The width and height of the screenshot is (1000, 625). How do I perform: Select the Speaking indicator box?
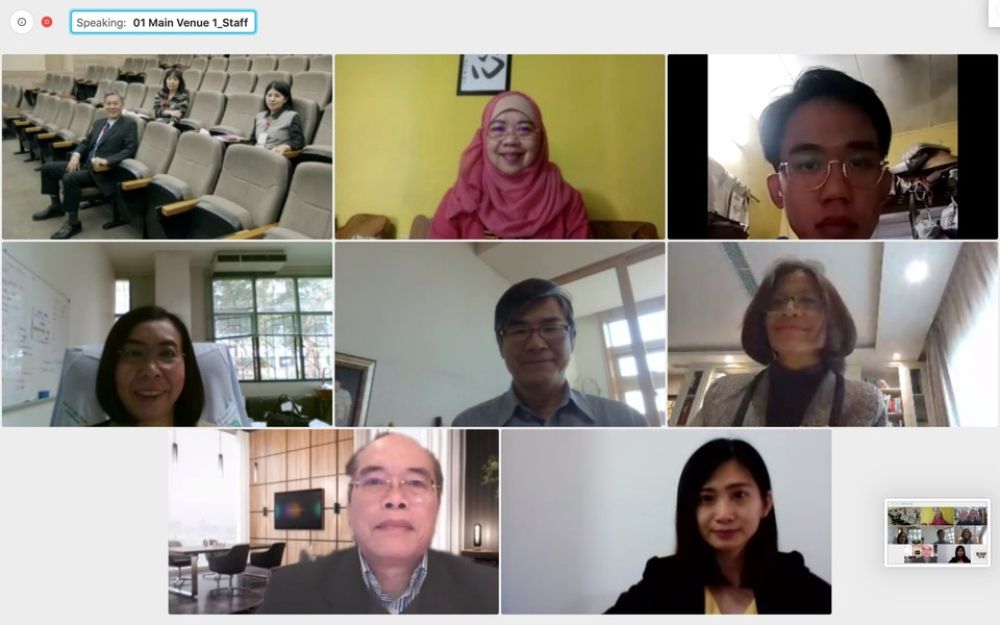point(163,22)
